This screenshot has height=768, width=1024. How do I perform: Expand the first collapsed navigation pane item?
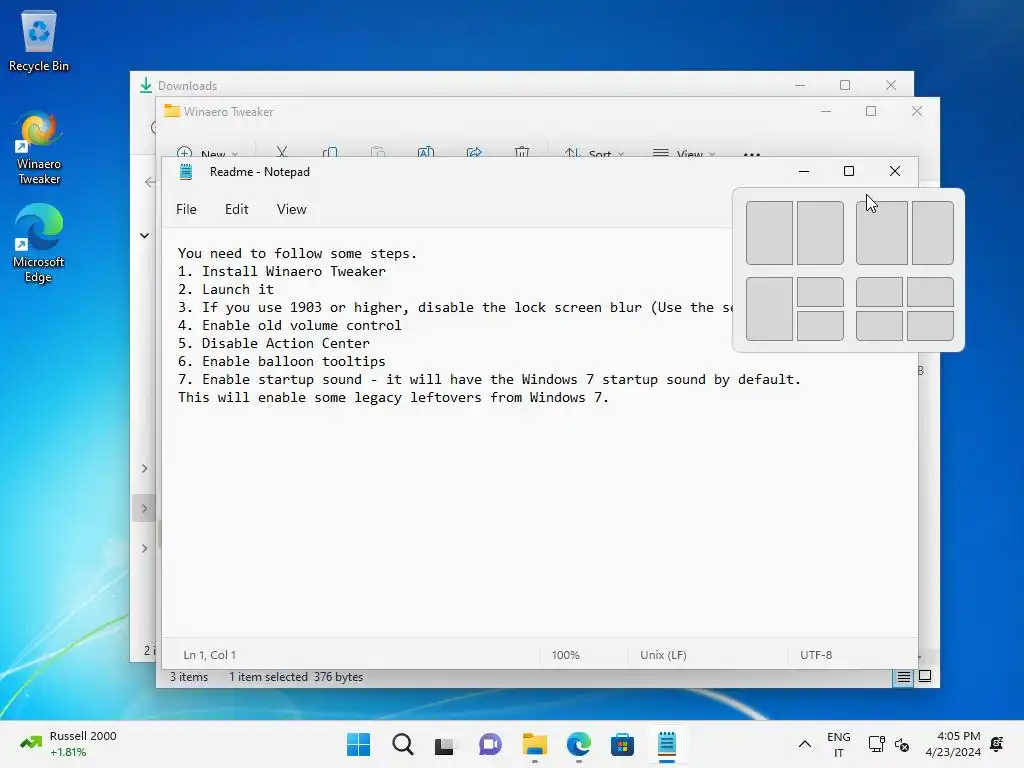[144, 468]
